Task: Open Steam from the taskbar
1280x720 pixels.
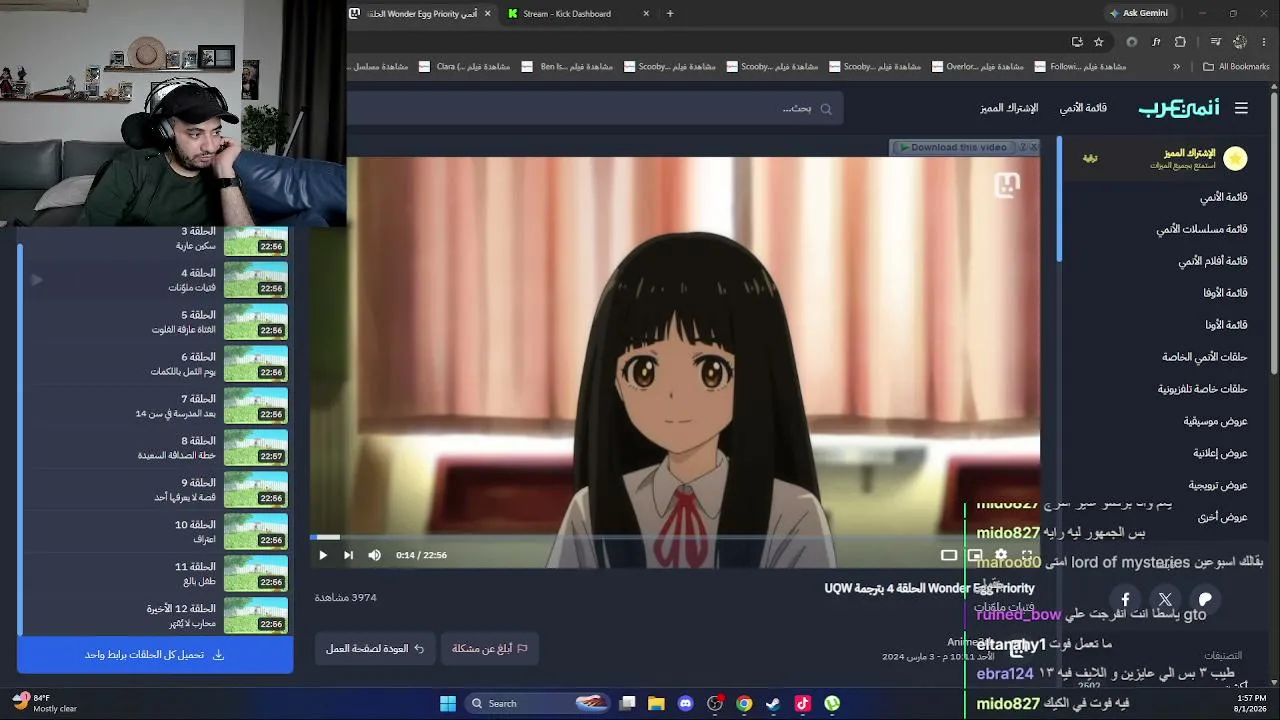Action: point(773,703)
